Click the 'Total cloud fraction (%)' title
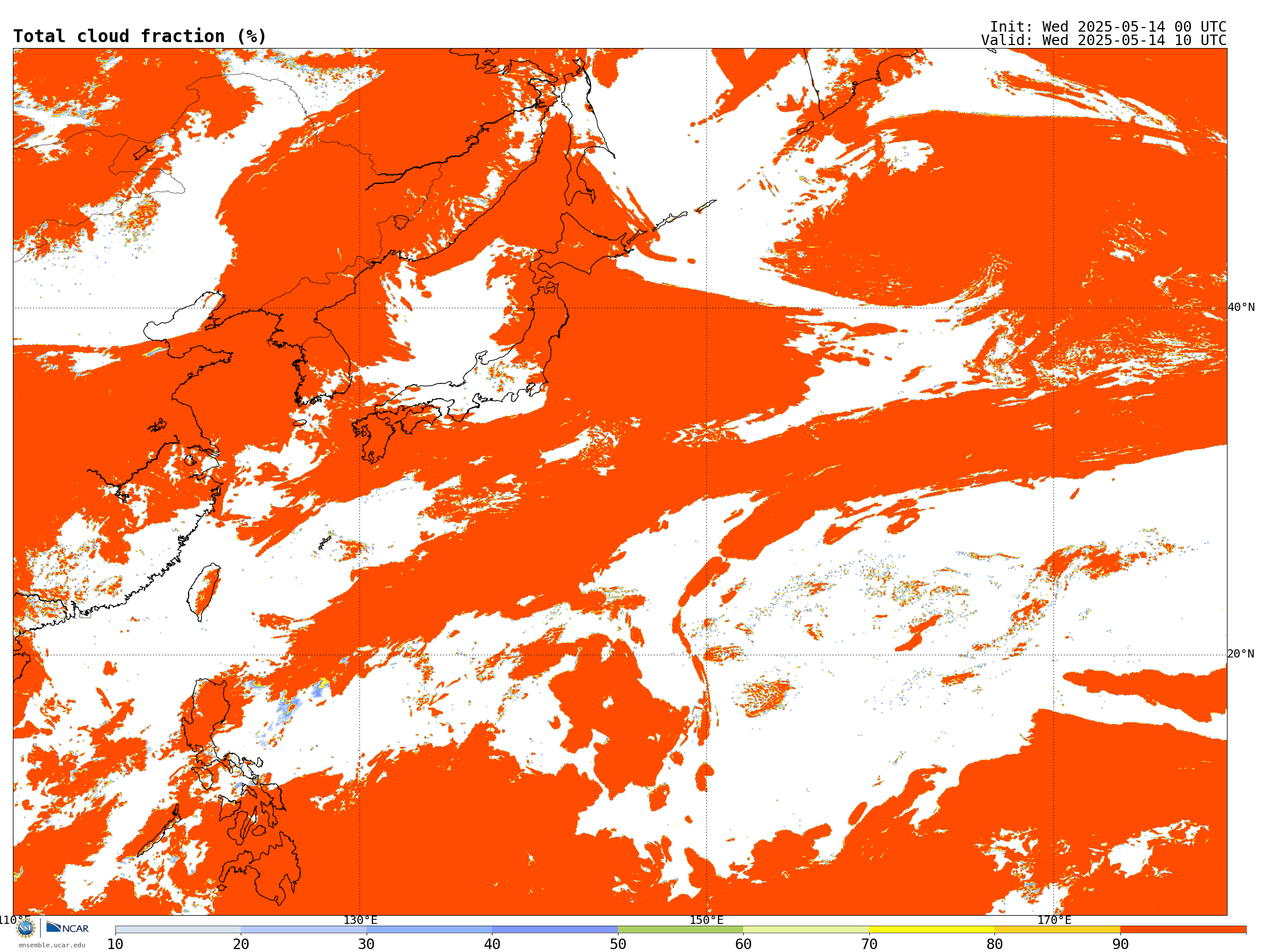Viewport: 1265px width, 952px height. pos(140,36)
